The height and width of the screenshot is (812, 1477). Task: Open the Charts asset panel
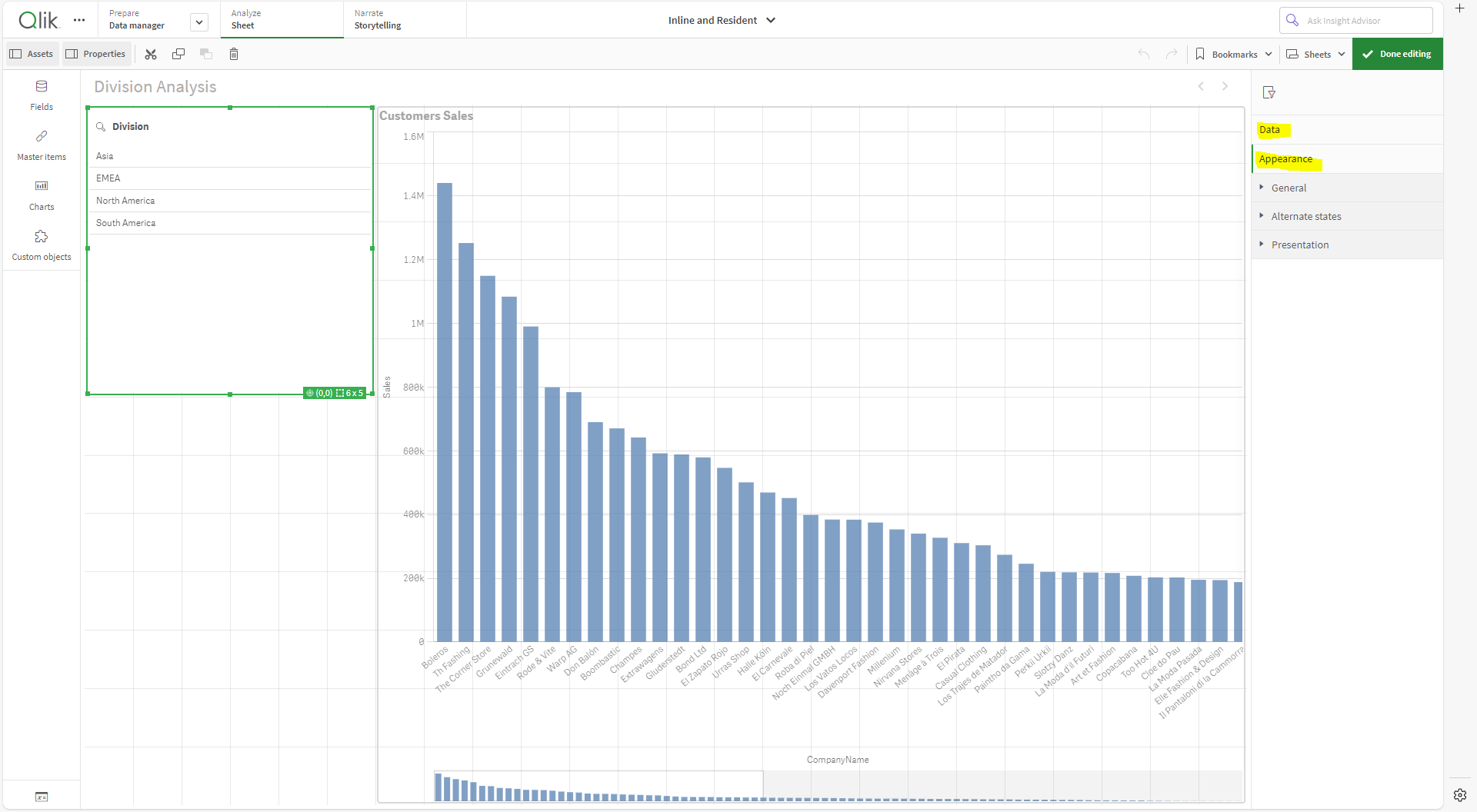42,195
